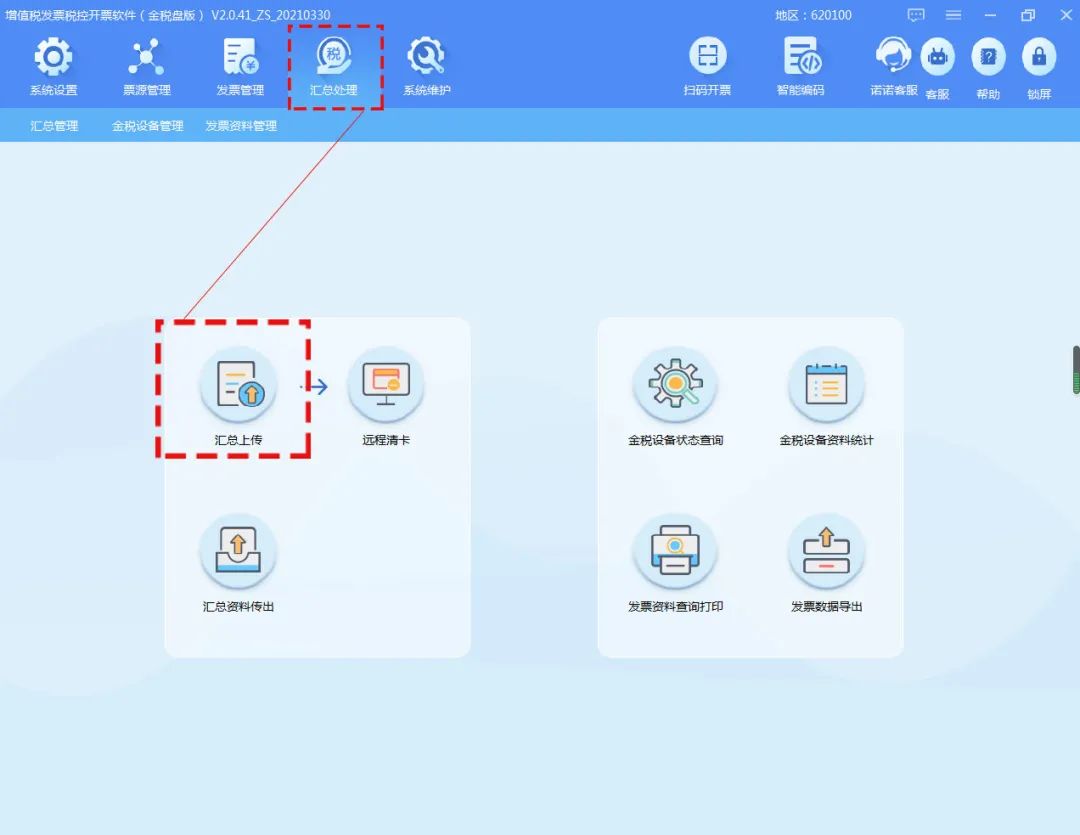Minimize the application window
Image resolution: width=1080 pixels, height=835 pixels.
coord(990,14)
